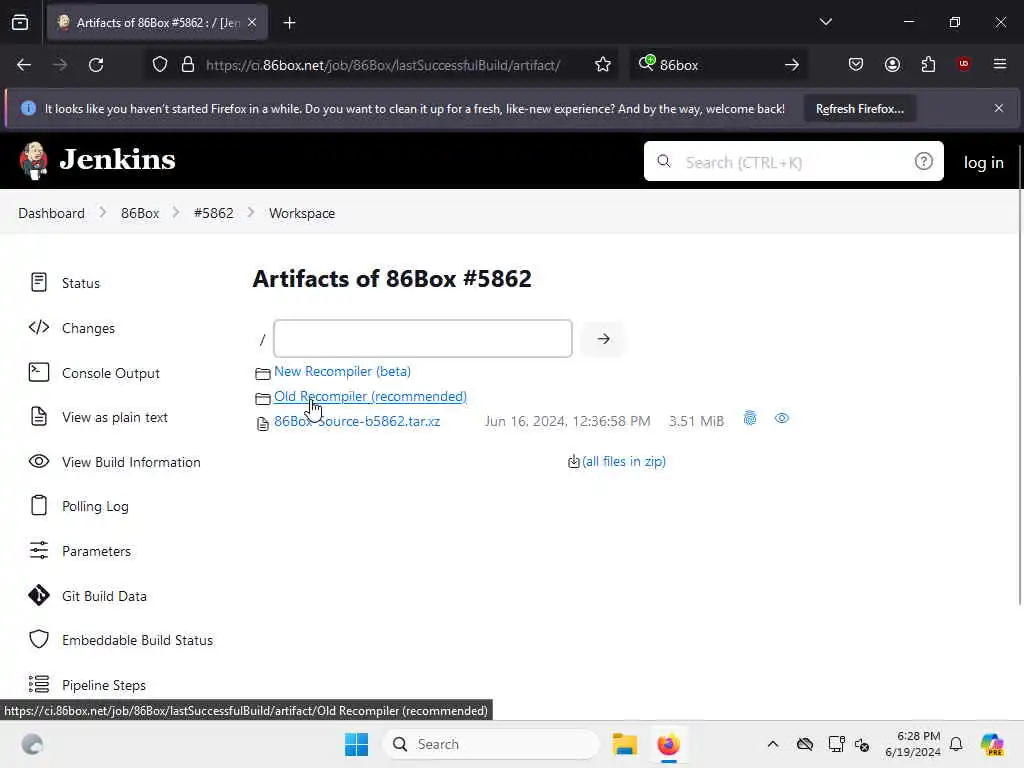The image size is (1024, 768).
Task: Show hidden system tray icons
Action: [773, 744]
